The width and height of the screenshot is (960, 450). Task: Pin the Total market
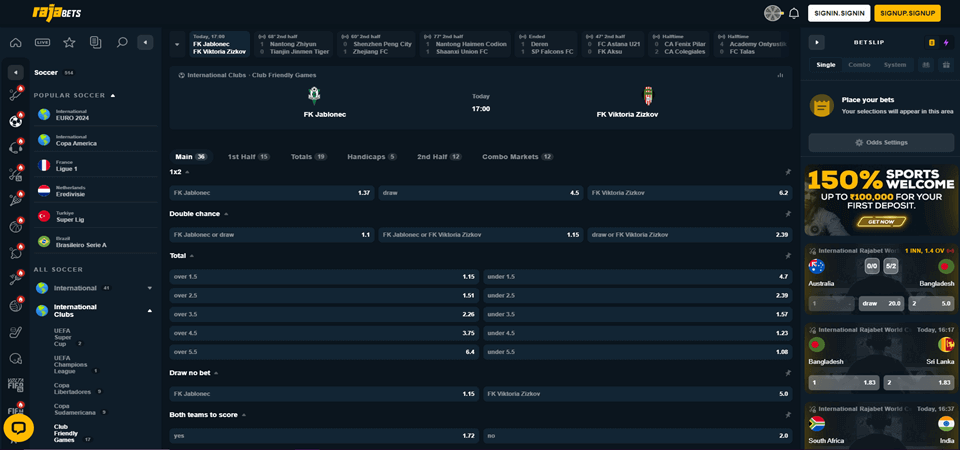pos(788,256)
